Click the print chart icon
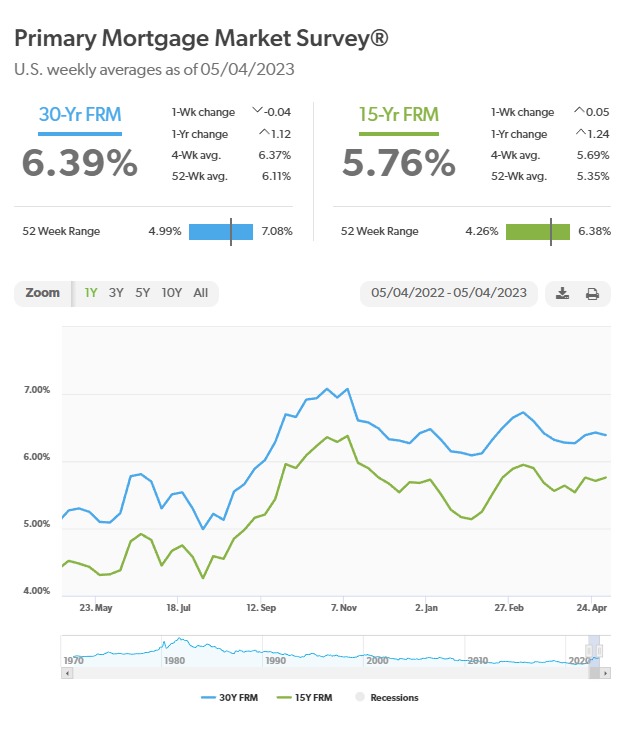The width and height of the screenshot is (640, 745). coord(592,293)
